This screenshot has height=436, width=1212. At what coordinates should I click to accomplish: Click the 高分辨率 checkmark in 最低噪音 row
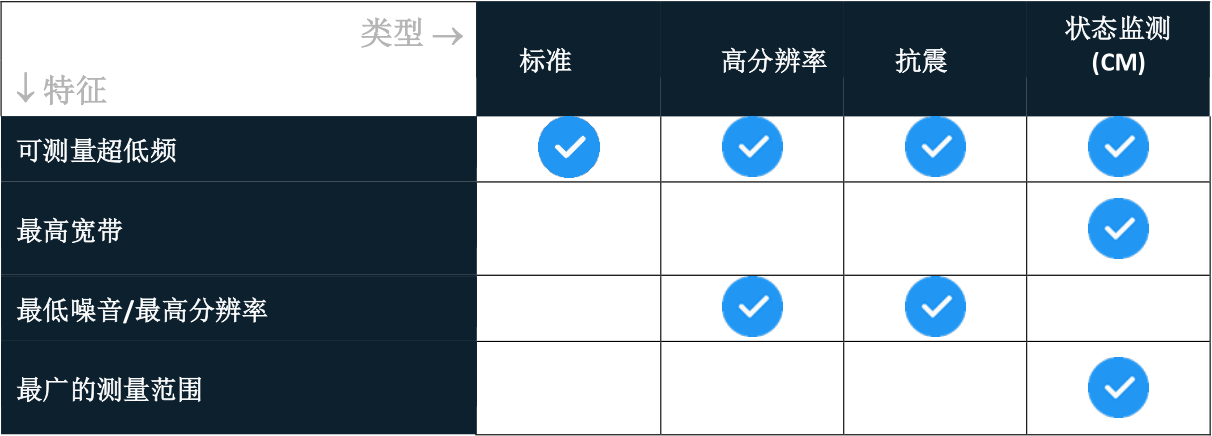click(x=752, y=307)
